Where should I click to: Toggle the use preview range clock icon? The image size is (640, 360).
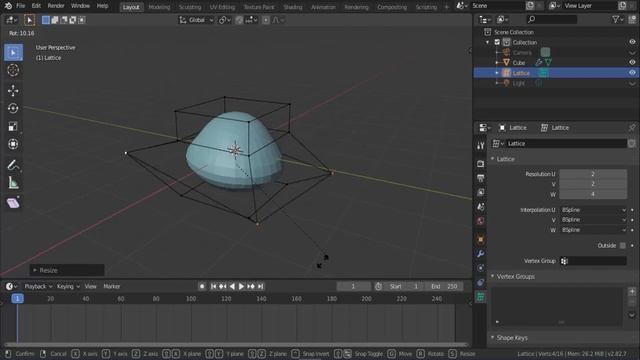click(x=378, y=287)
